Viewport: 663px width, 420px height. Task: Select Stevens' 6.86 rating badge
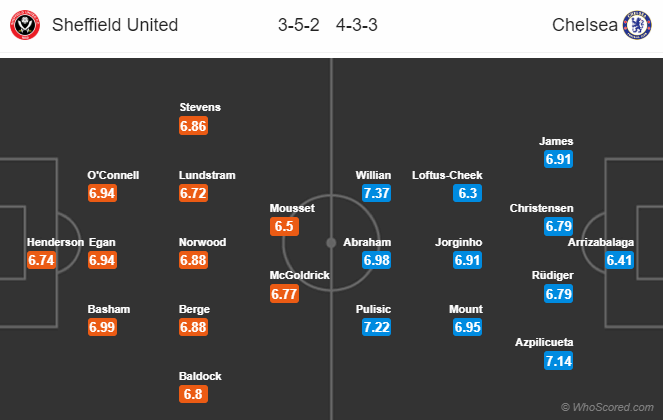pyautogui.click(x=194, y=126)
